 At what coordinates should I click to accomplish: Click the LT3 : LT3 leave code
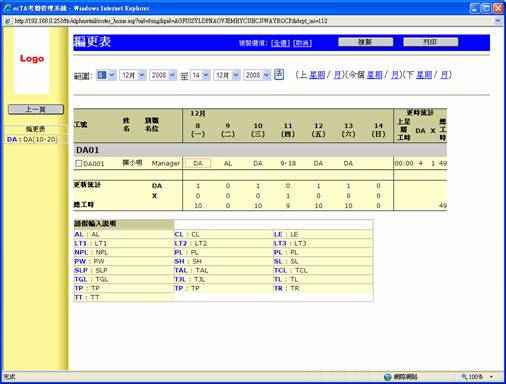point(290,243)
